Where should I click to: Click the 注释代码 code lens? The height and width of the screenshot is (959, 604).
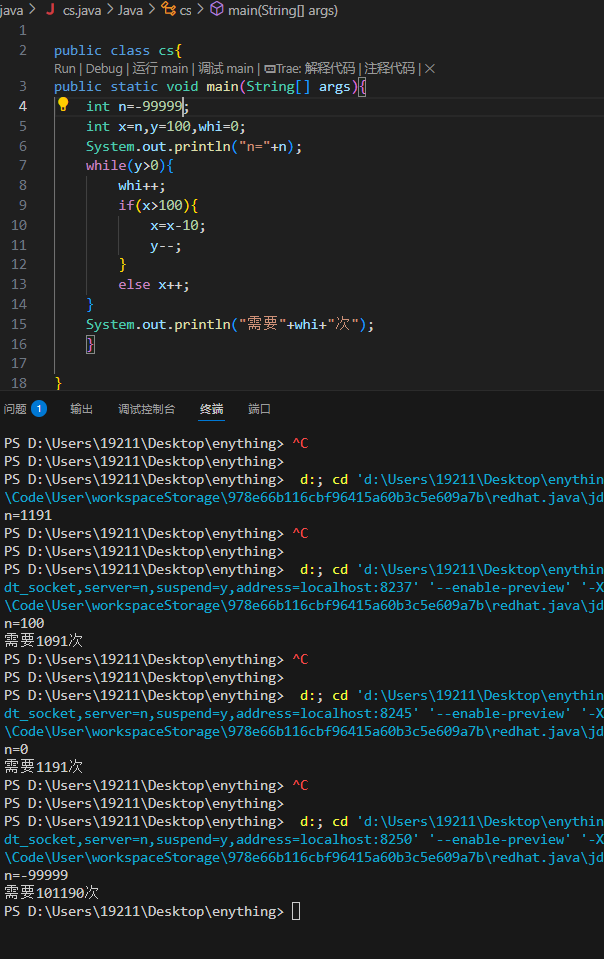pos(389,68)
